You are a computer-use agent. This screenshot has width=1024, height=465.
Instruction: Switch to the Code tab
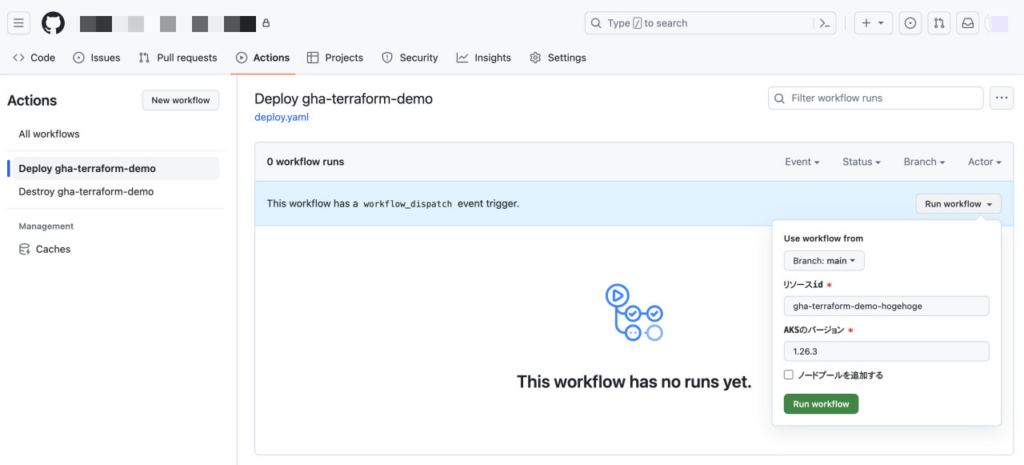pyautogui.click(x=34, y=57)
